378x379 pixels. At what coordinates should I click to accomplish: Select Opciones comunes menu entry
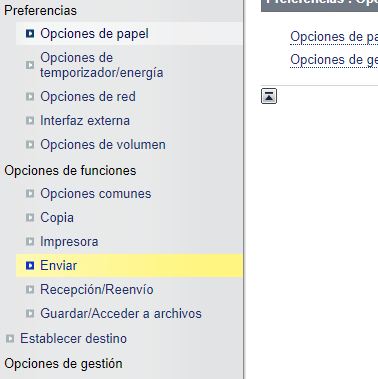click(x=96, y=194)
